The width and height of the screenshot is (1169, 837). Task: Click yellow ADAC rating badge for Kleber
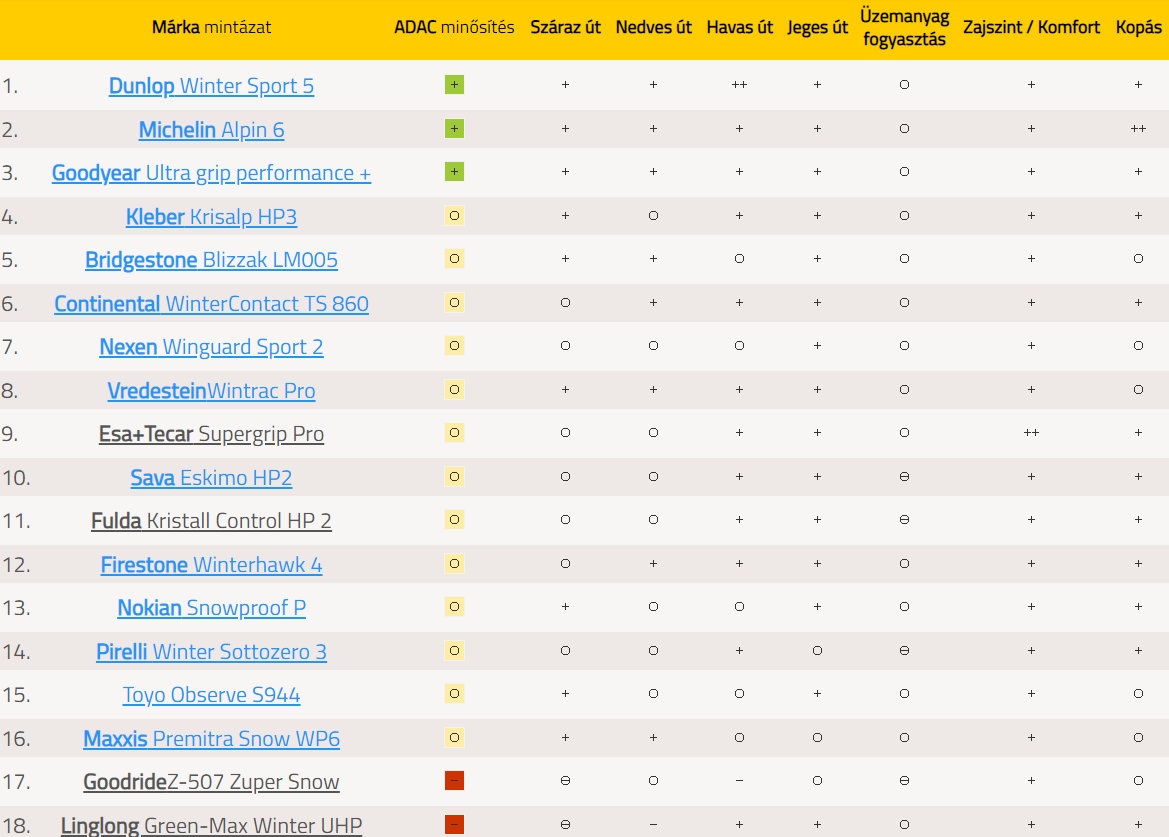pyautogui.click(x=454, y=216)
